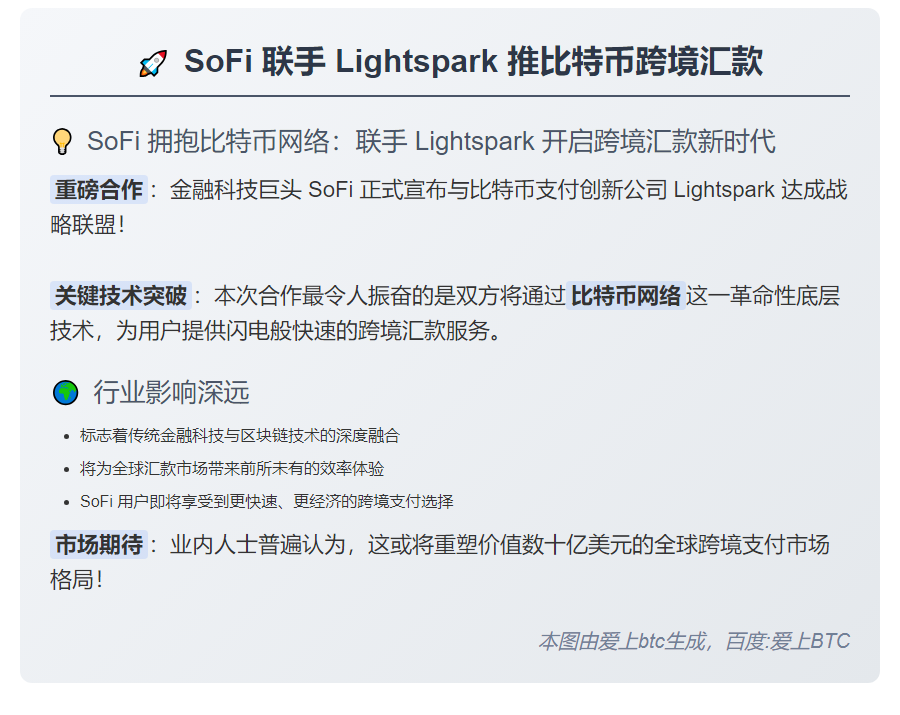
Task: Click the rocket emoji in the title
Action: point(153,64)
